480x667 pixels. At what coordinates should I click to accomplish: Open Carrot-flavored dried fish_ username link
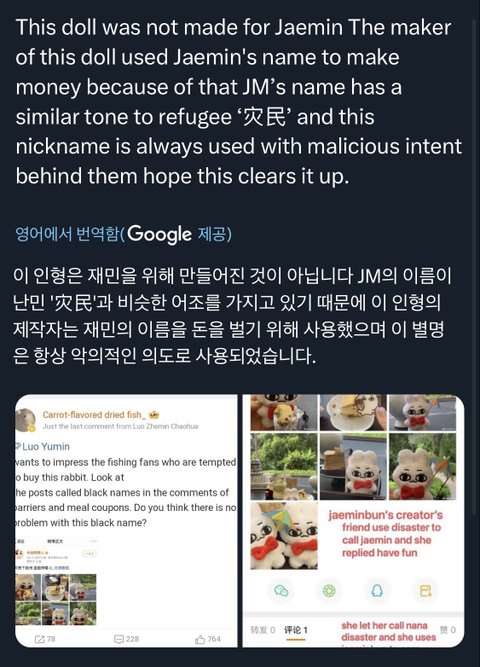(94, 415)
